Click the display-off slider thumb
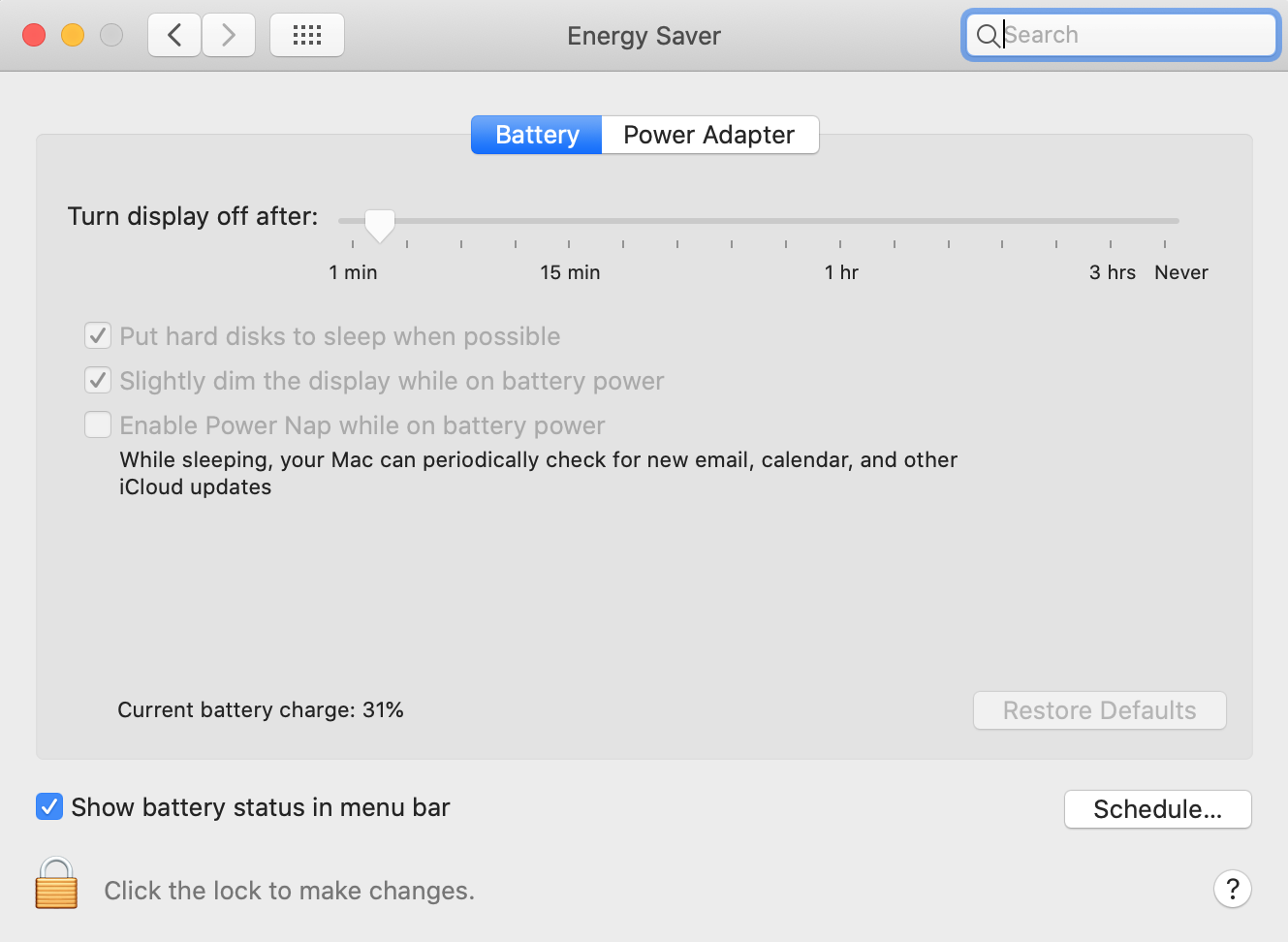Viewport: 1288px width, 942px height. [x=380, y=225]
